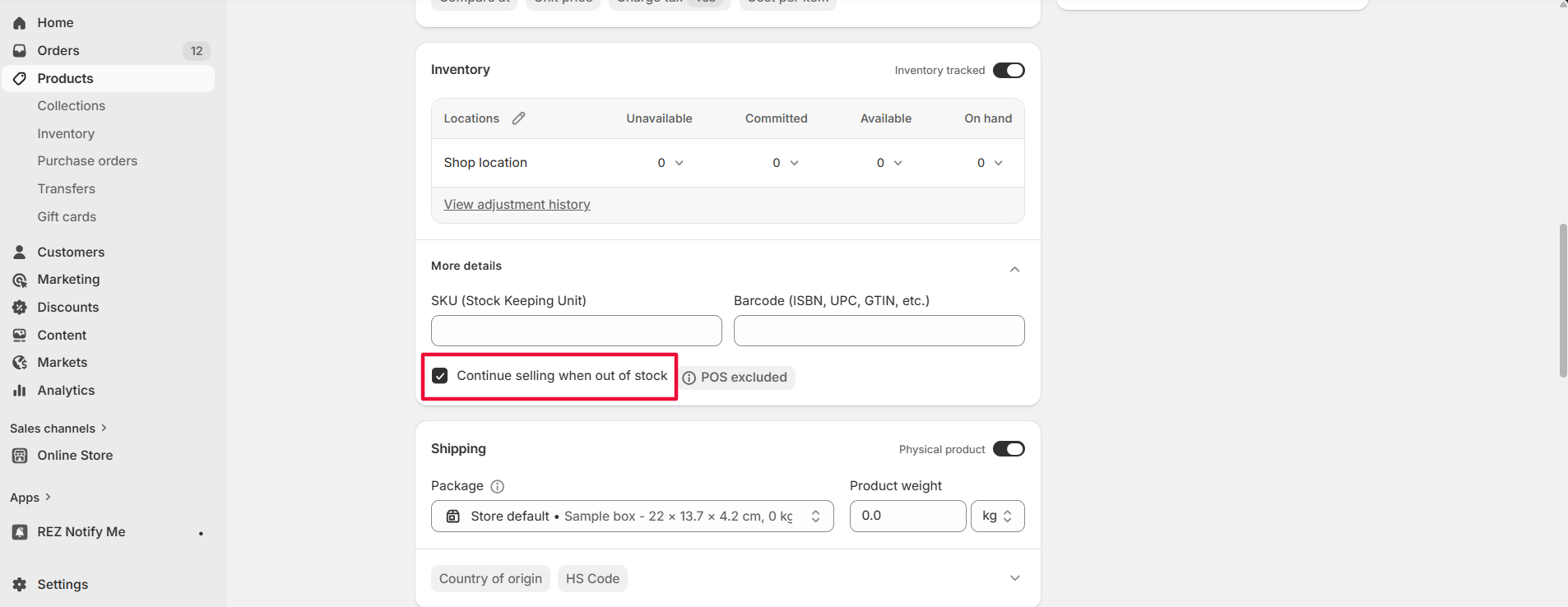The width and height of the screenshot is (1568, 607).
Task: Click the Discounts badge icon
Action: (20, 308)
